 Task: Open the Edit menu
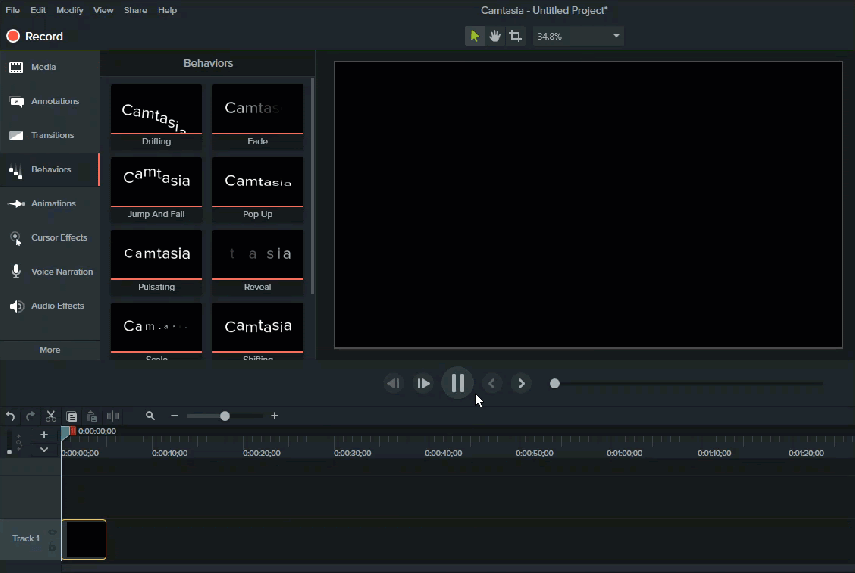(x=38, y=10)
